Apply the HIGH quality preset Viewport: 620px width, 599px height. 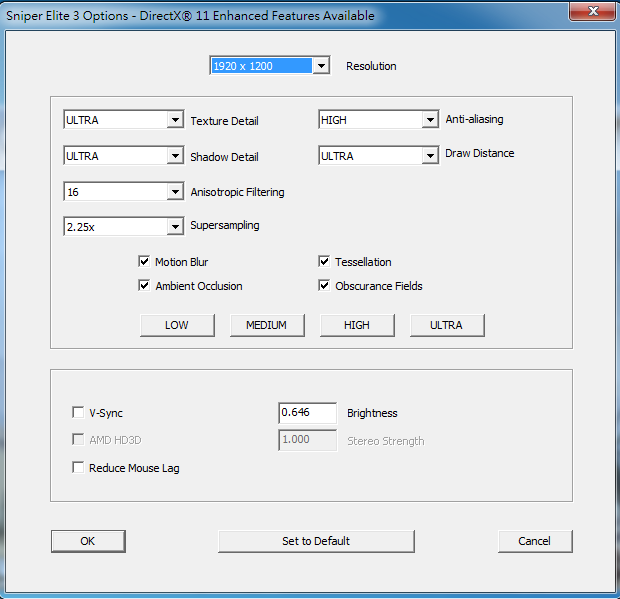click(357, 325)
